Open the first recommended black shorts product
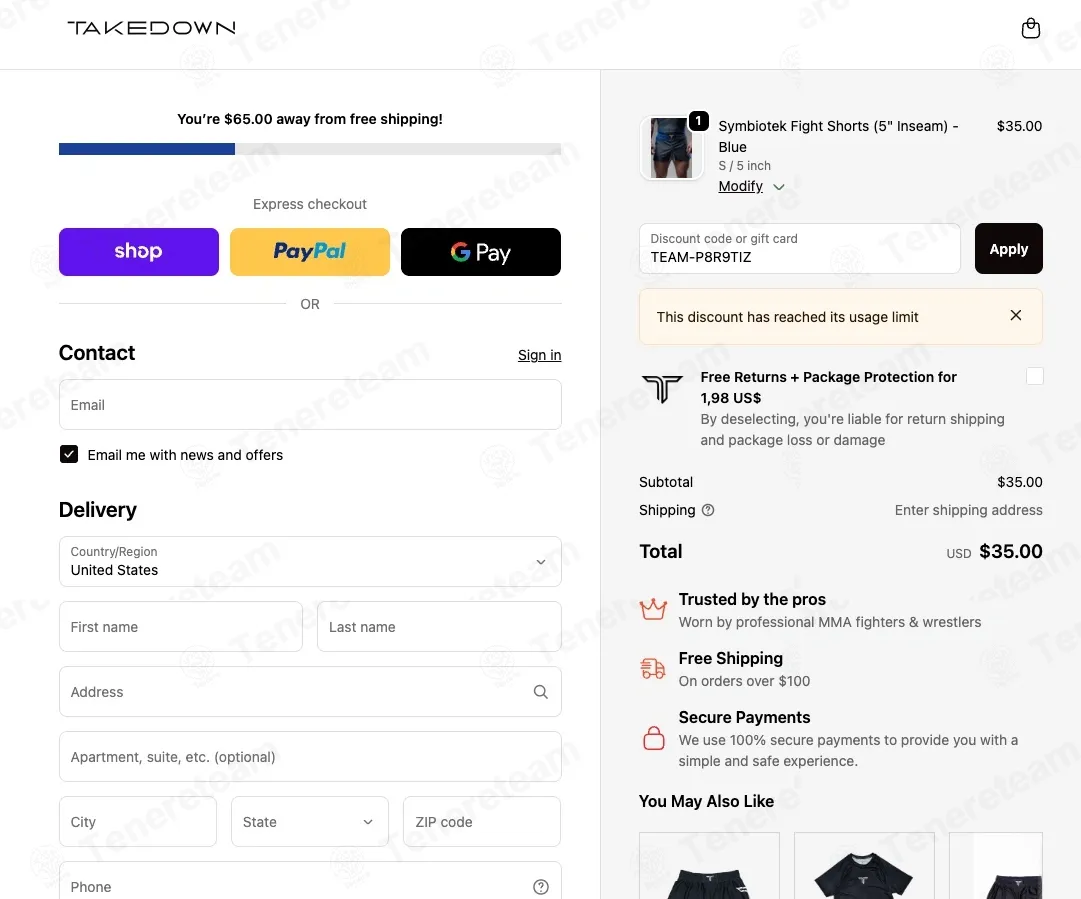Screen dimensions: 1081x899 coord(709,866)
